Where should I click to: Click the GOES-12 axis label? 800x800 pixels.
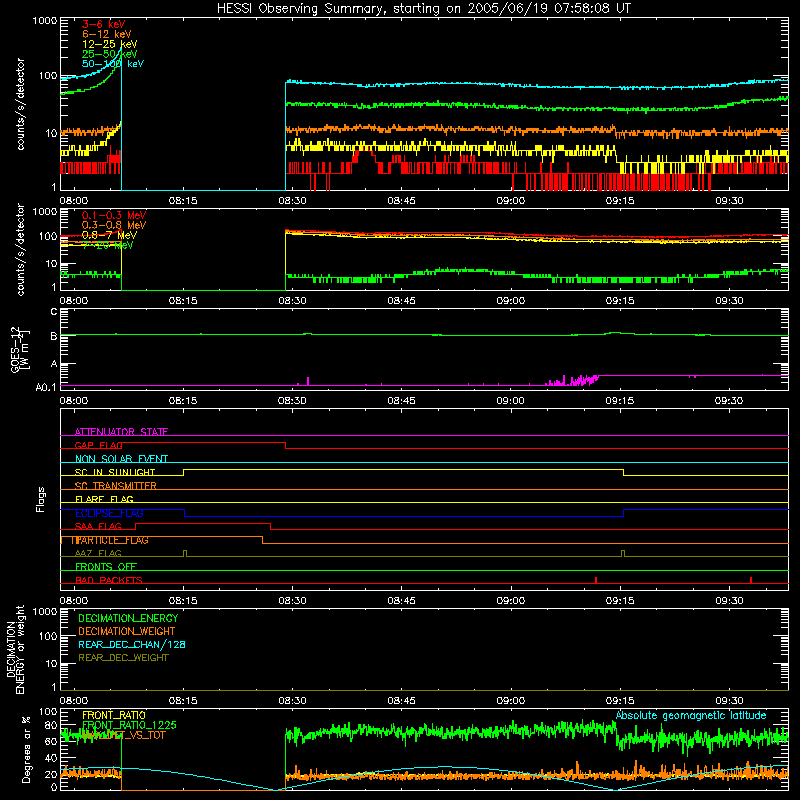click(19, 349)
